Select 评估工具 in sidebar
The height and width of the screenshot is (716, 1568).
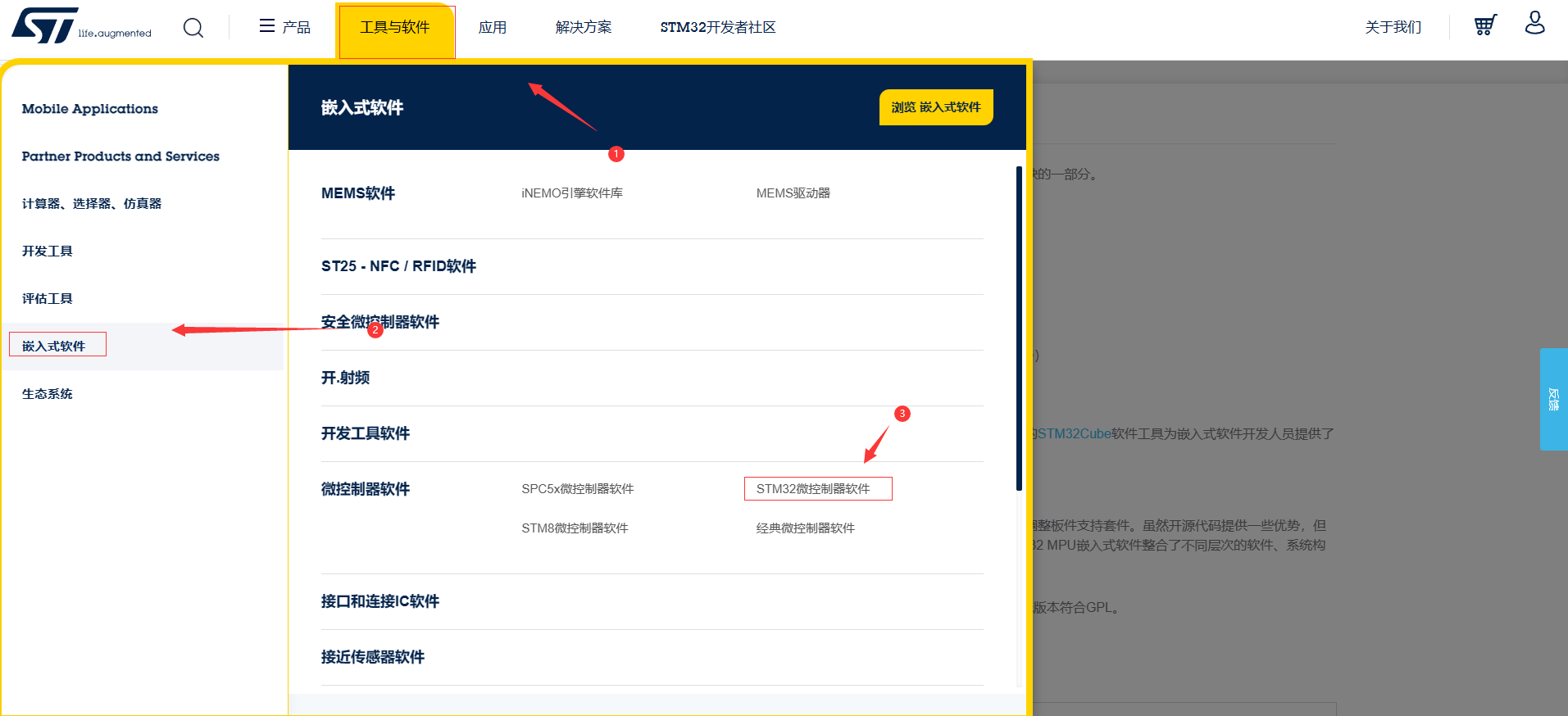[48, 299]
